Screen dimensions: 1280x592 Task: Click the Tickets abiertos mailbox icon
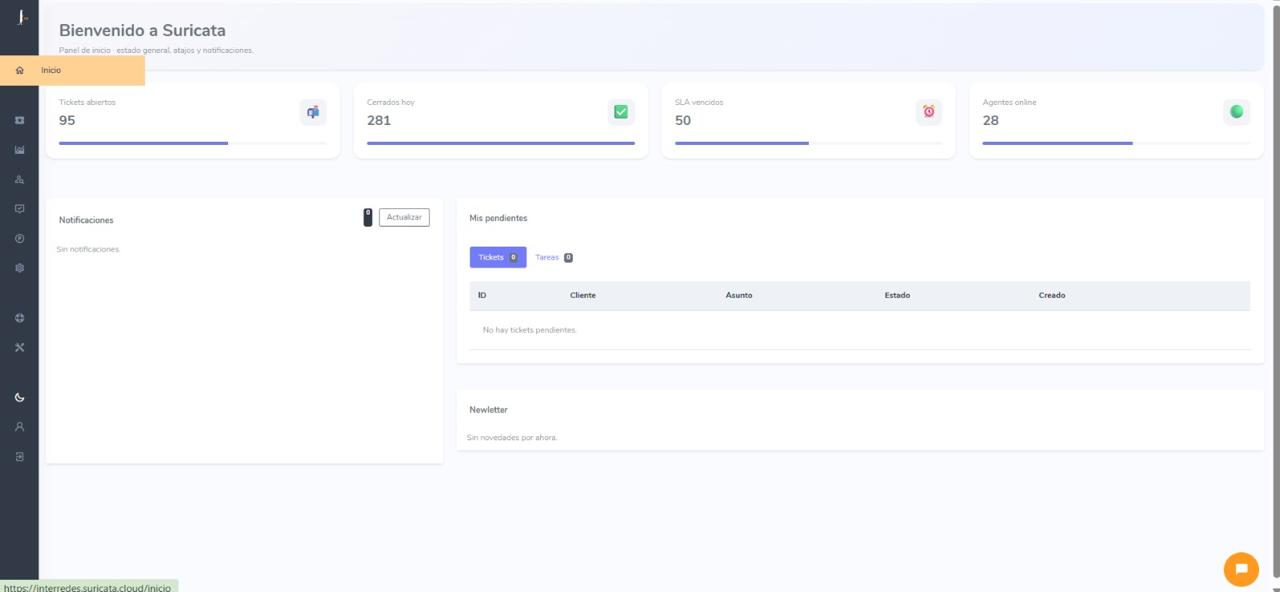click(313, 112)
